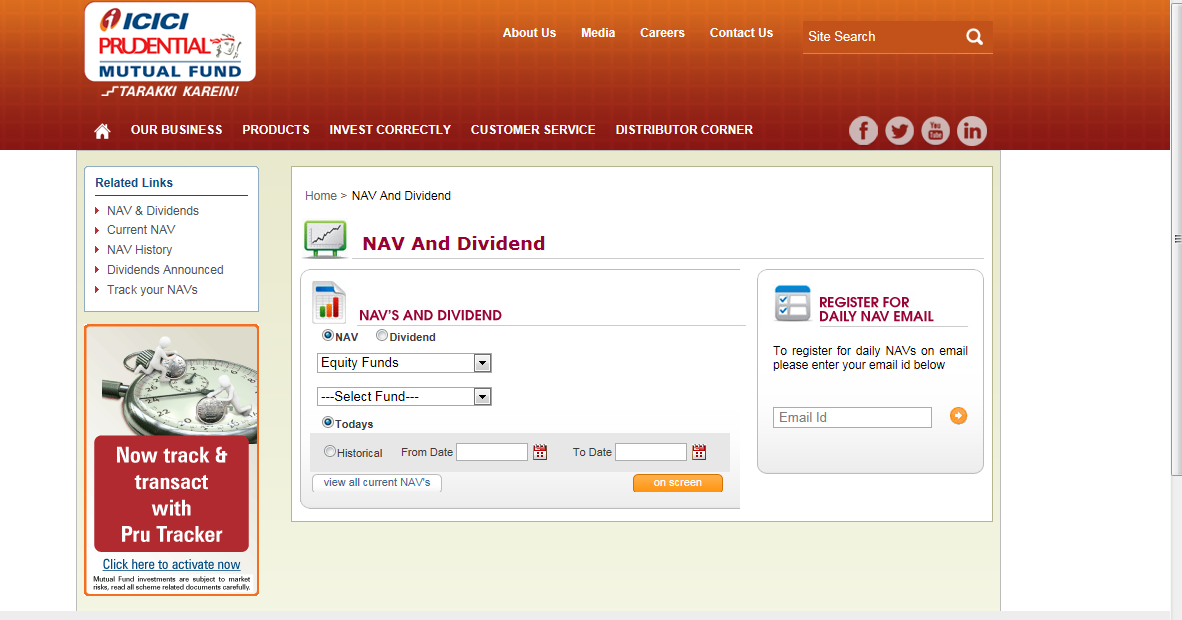Image resolution: width=1182 pixels, height=620 pixels.
Task: Open the About Us link
Action: pyautogui.click(x=529, y=33)
